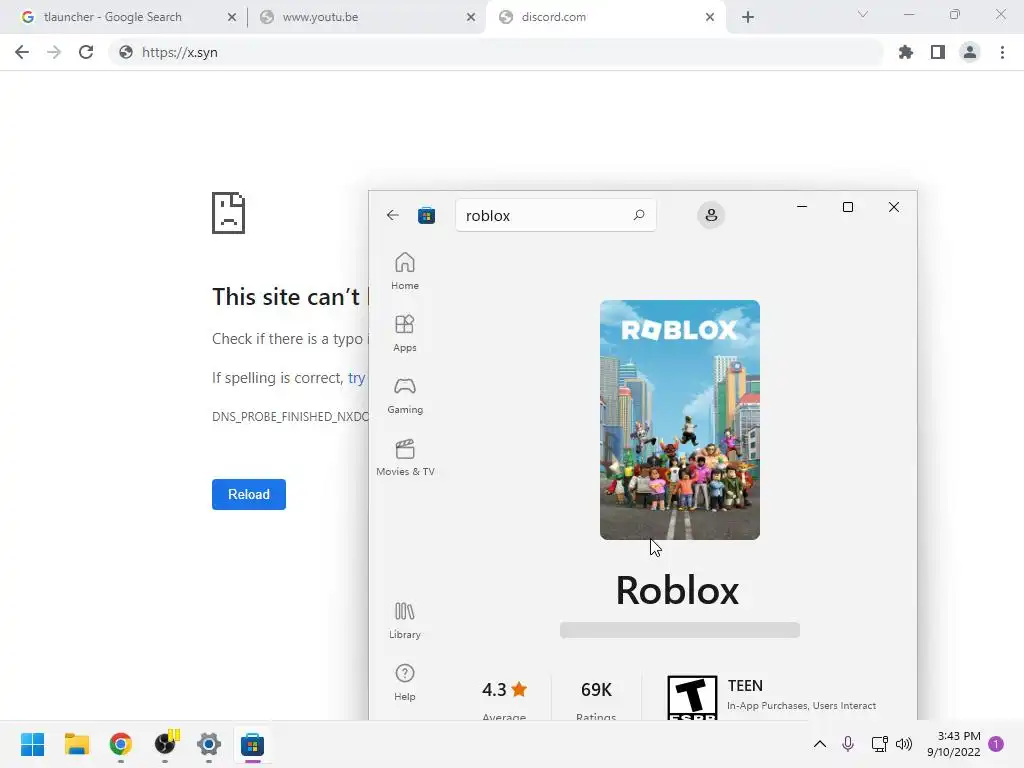Click the site info globe icon
Viewport: 1024px width, 768px height.
(x=126, y=52)
